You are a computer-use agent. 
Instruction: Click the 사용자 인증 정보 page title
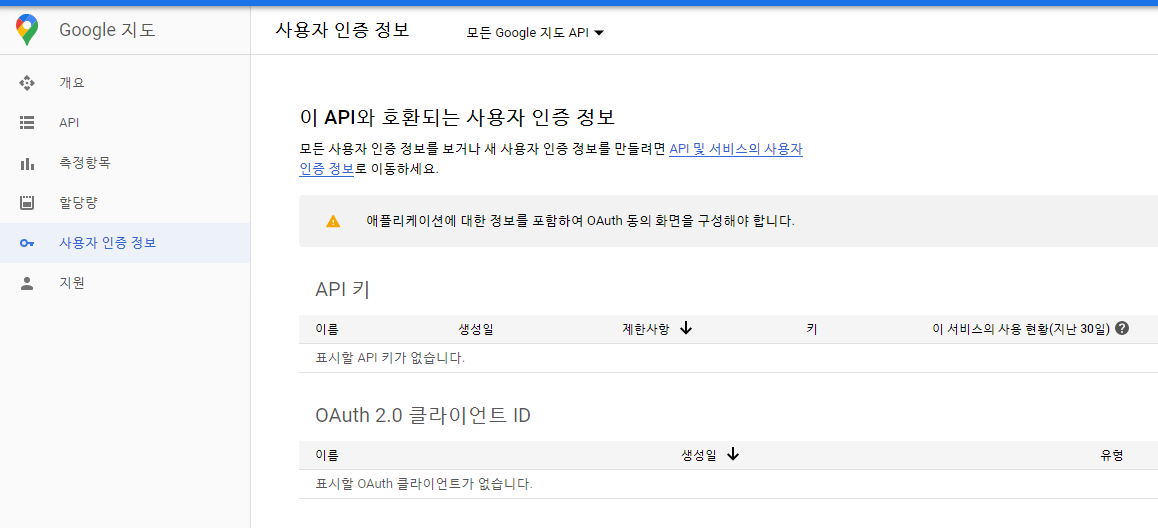(x=342, y=30)
